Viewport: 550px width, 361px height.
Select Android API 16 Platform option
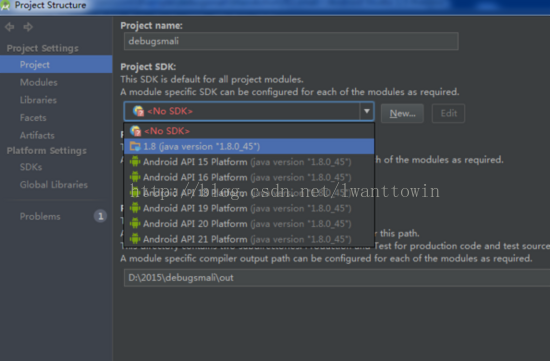pyautogui.click(x=249, y=177)
